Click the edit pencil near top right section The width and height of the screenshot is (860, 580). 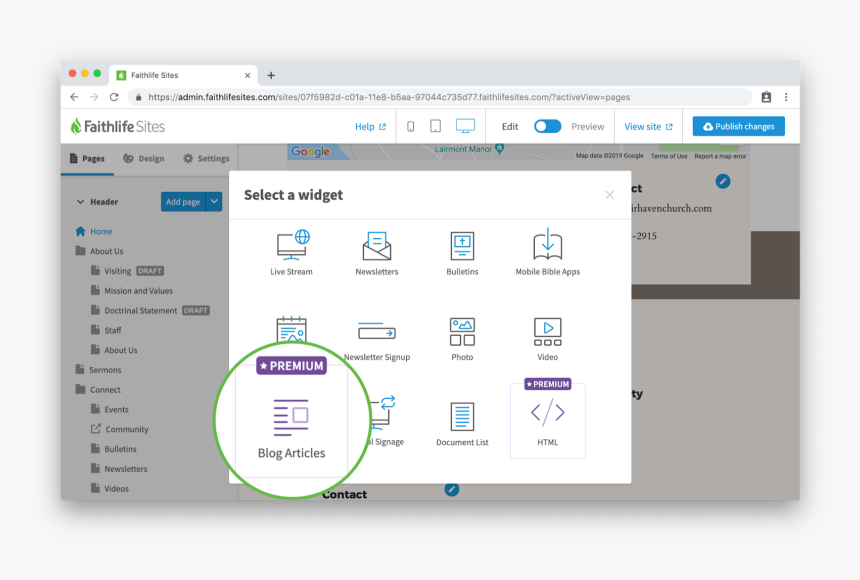tap(723, 181)
